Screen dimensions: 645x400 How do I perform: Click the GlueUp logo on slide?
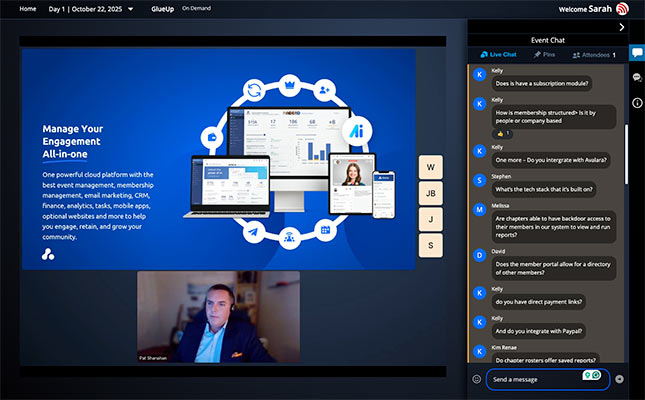pos(48,254)
